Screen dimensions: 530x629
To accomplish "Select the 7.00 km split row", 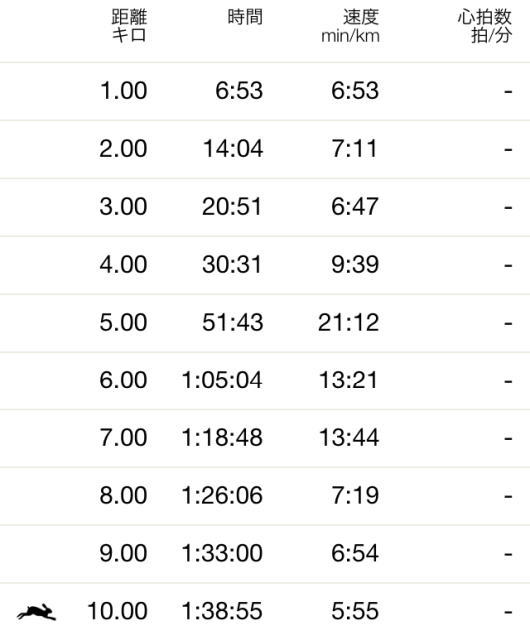I will click(x=265, y=438).
